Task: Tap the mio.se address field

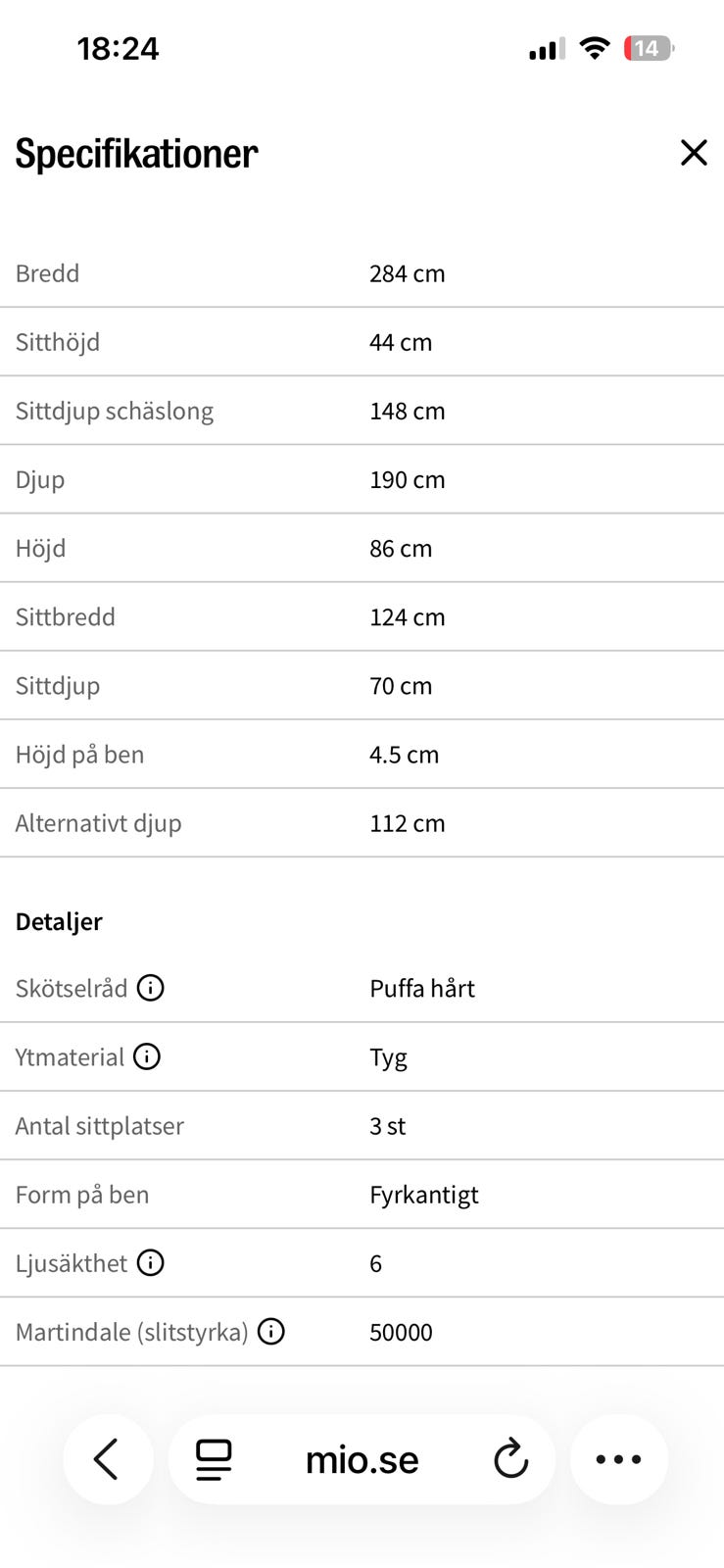Action: (362, 1459)
